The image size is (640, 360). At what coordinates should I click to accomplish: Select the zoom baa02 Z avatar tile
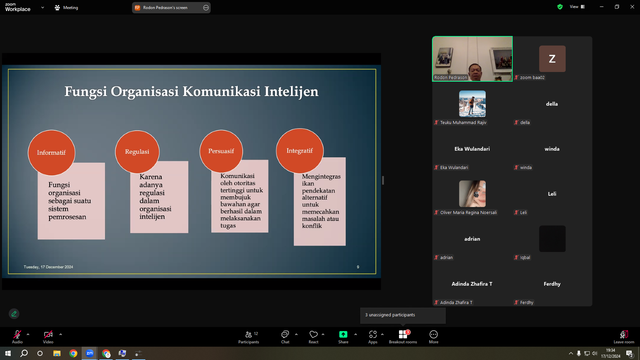point(552,59)
